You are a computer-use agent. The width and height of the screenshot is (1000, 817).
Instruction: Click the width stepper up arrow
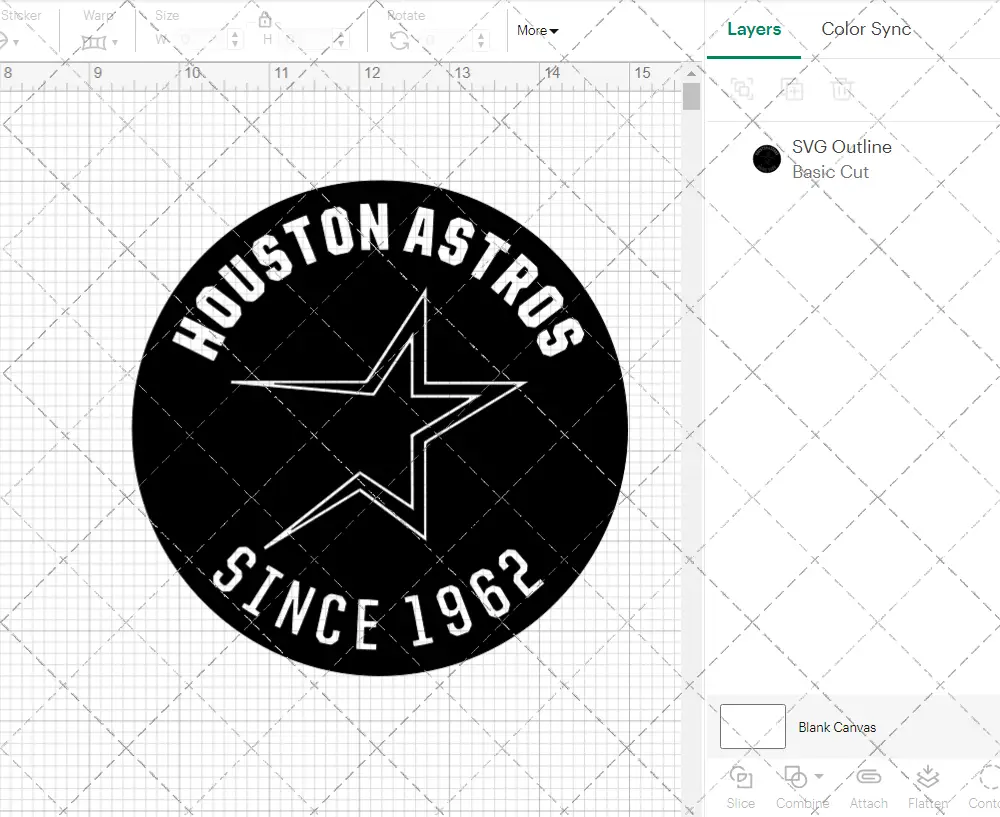[236, 34]
